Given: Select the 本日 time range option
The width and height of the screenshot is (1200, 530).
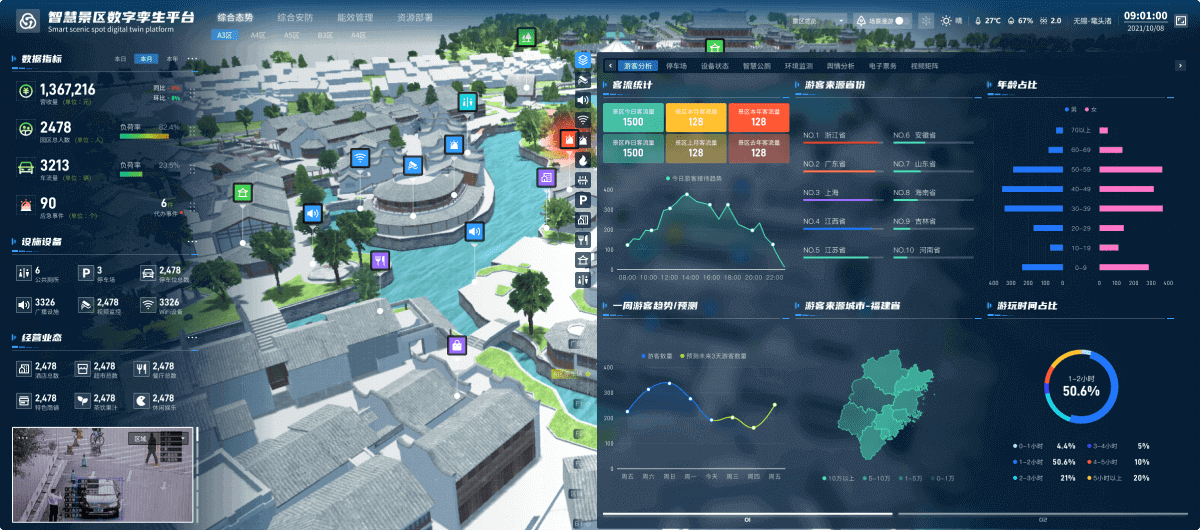Looking at the screenshot, I should 121,59.
